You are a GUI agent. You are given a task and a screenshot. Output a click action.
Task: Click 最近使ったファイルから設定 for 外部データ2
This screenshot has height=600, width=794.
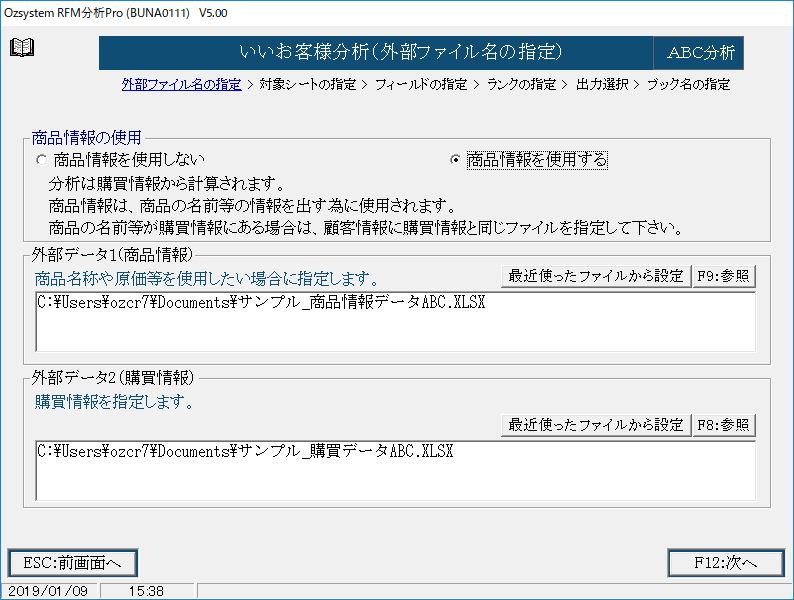tap(596, 425)
